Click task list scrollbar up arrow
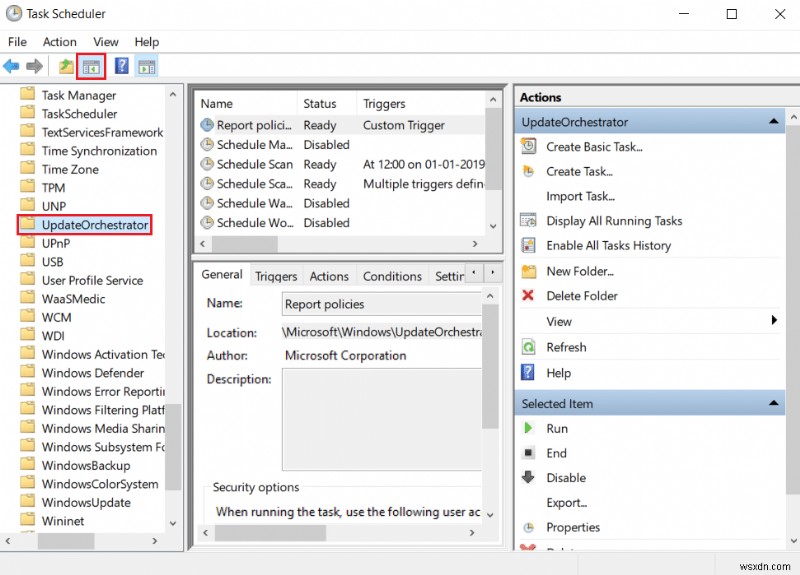Viewport: 800px width, 575px height. (x=493, y=100)
